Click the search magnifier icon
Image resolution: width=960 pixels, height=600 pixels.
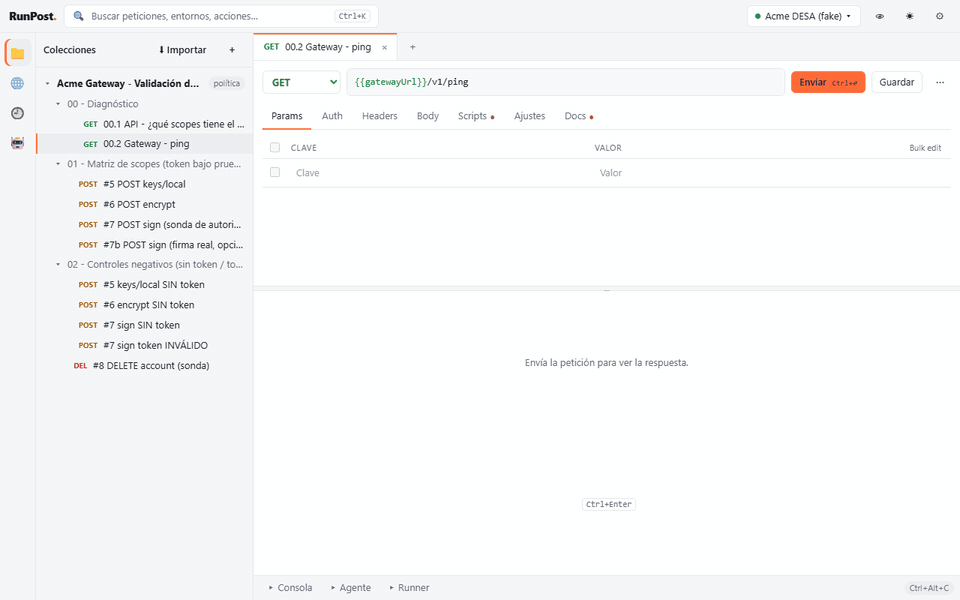point(78,16)
